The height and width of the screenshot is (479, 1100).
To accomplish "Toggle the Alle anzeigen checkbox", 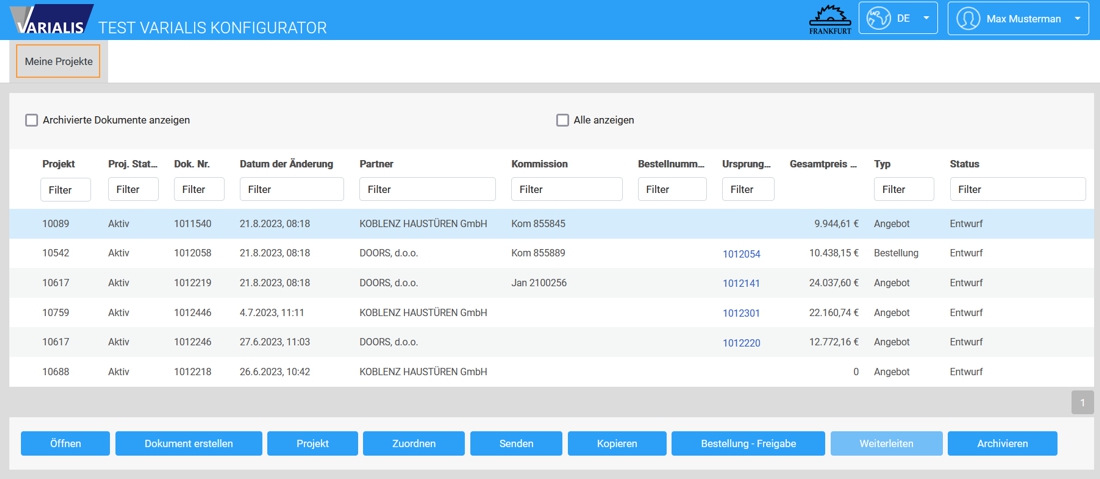I will 562,120.
